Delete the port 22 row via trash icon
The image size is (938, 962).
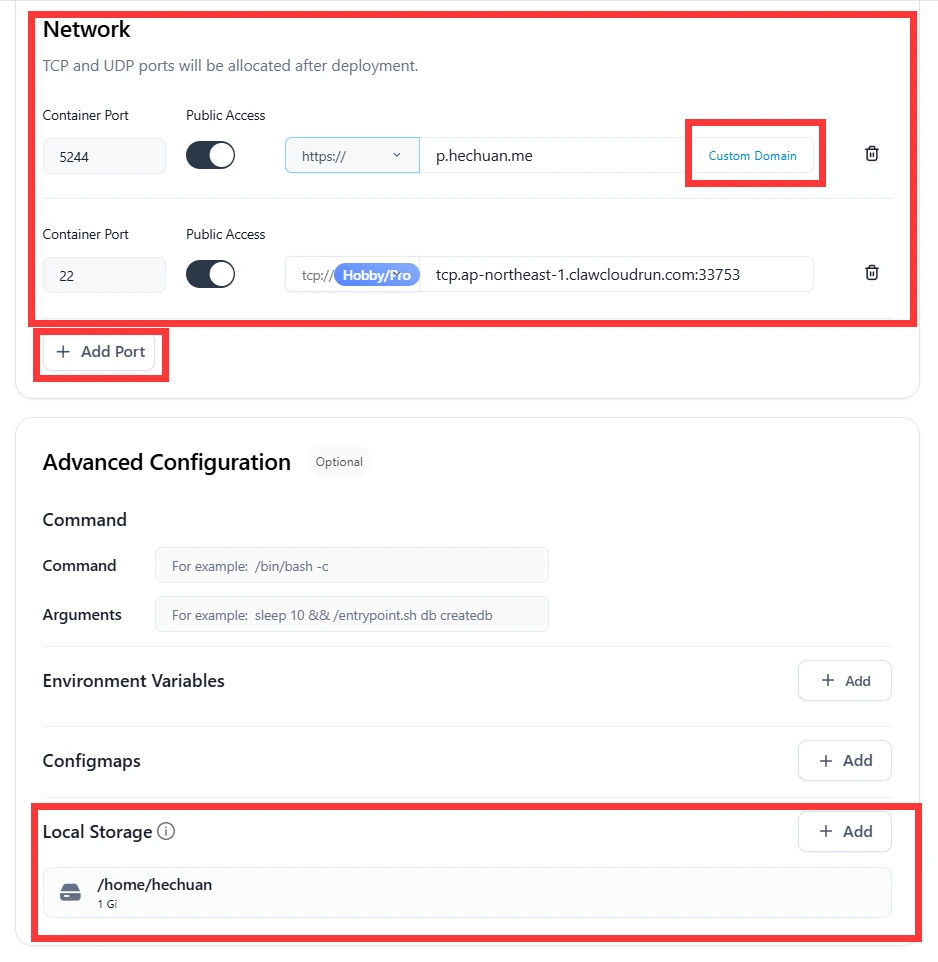point(872,273)
